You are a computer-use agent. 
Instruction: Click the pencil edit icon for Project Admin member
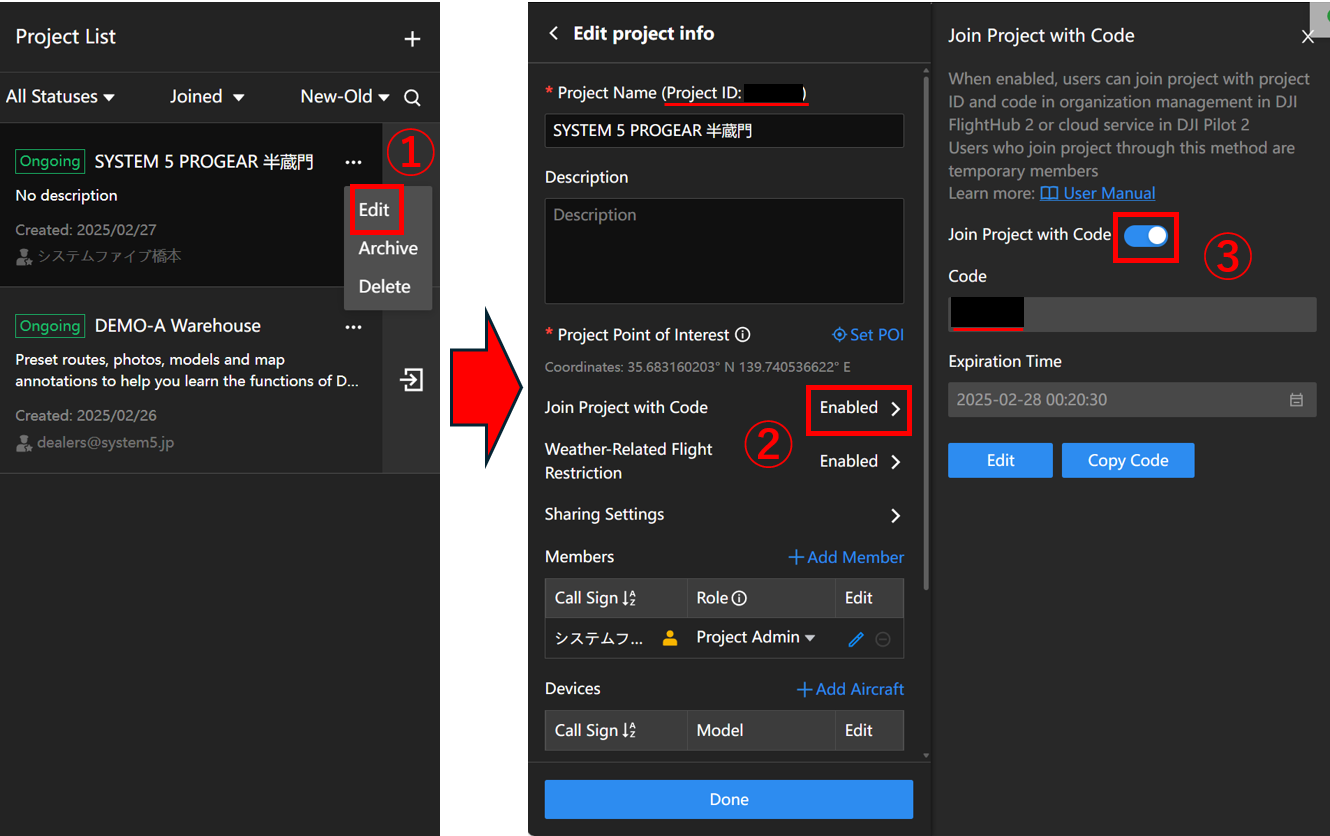pos(855,639)
